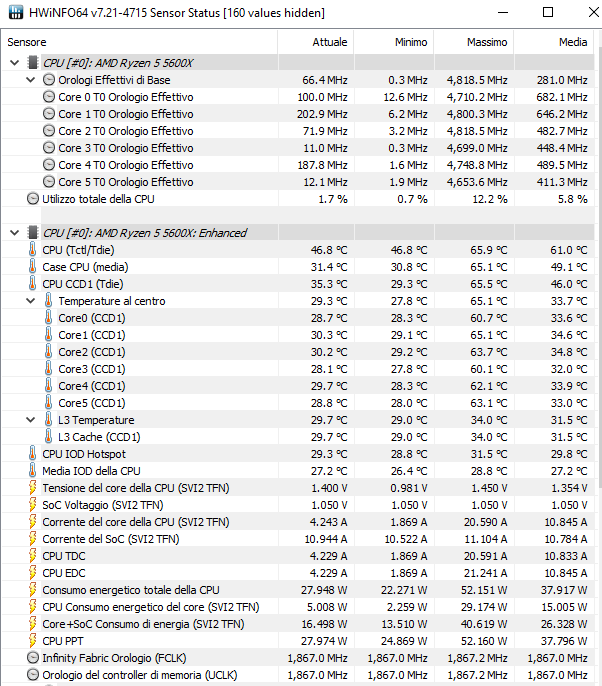
Task: Click the thermometer icon beside L3 Cache (CCD1)
Action: click(49, 437)
